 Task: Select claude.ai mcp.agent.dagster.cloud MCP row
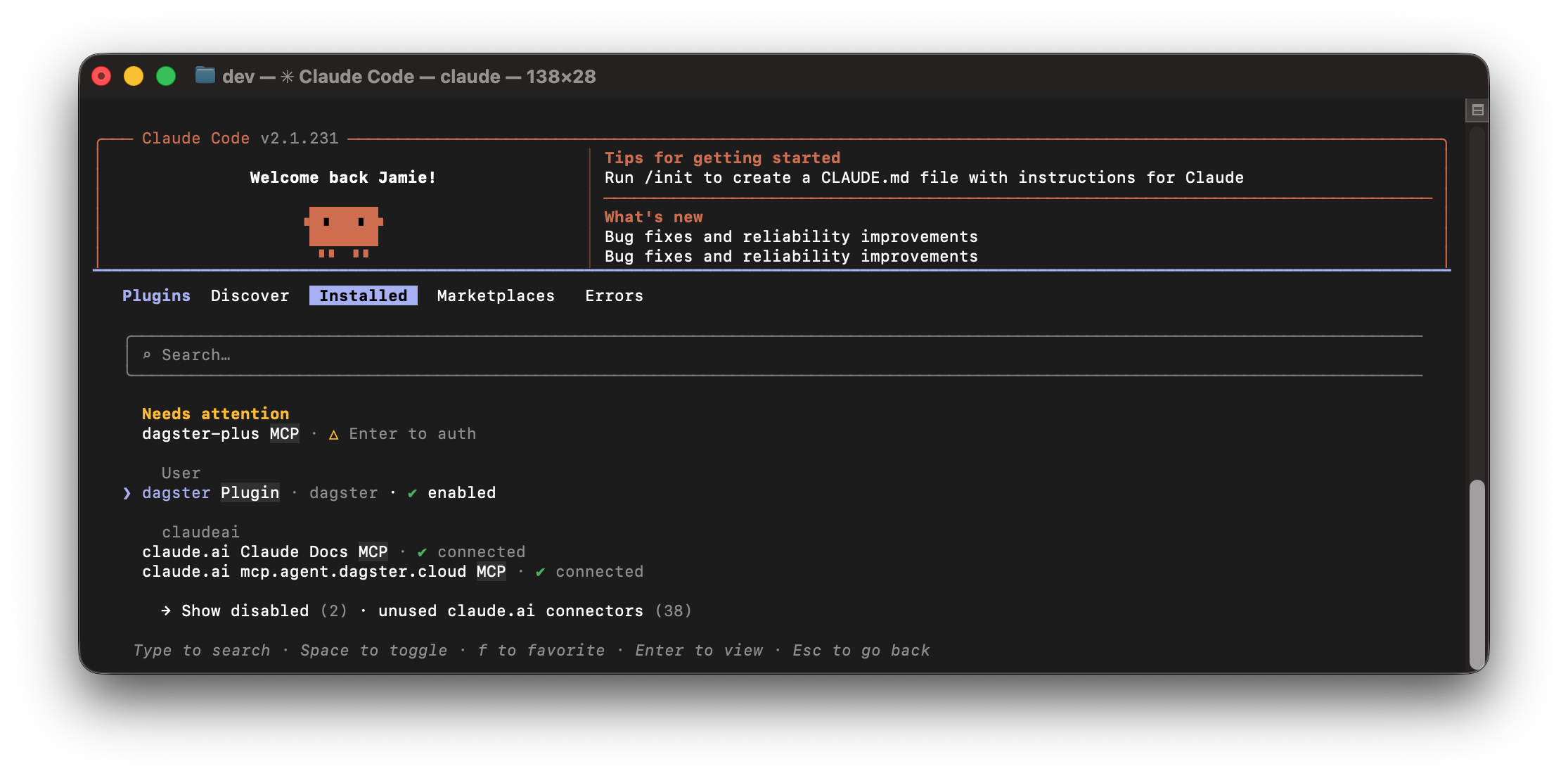tap(392, 571)
